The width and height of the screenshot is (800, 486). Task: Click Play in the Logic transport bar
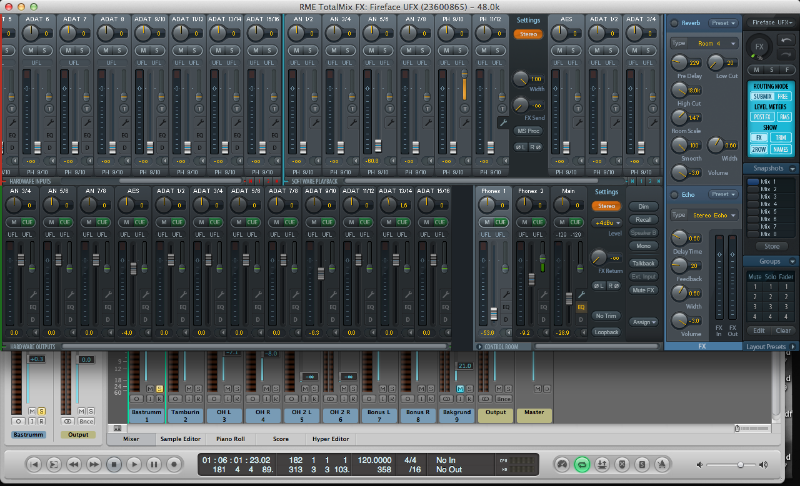134,464
